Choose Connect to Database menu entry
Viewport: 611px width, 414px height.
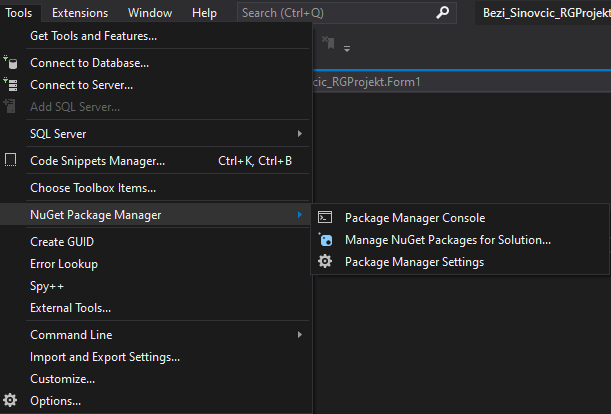click(156, 63)
